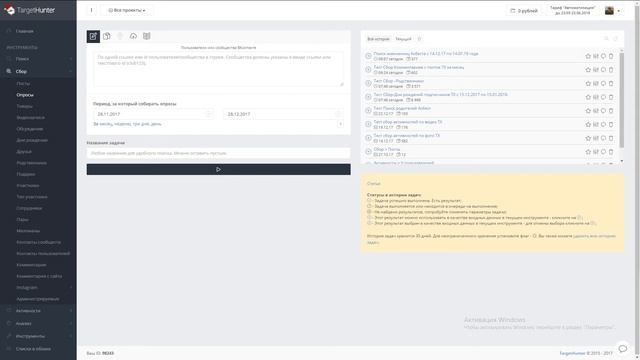640x360 pixels.
Task: Open the table icon for the 'Дни рождений подписчиков' task
Action: coord(596,97)
